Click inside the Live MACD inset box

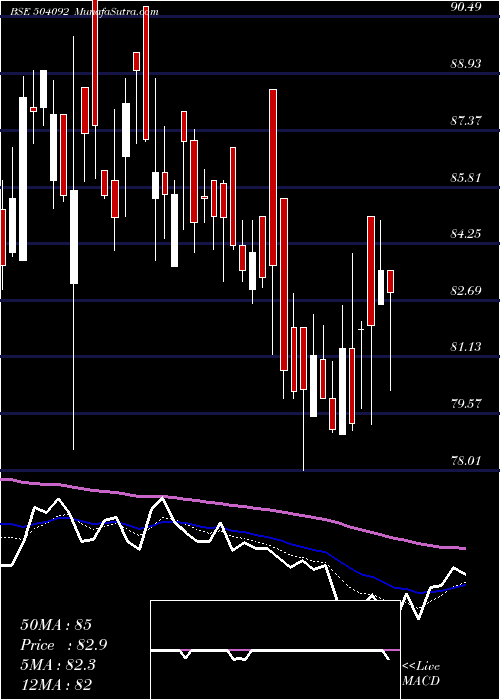point(275,650)
